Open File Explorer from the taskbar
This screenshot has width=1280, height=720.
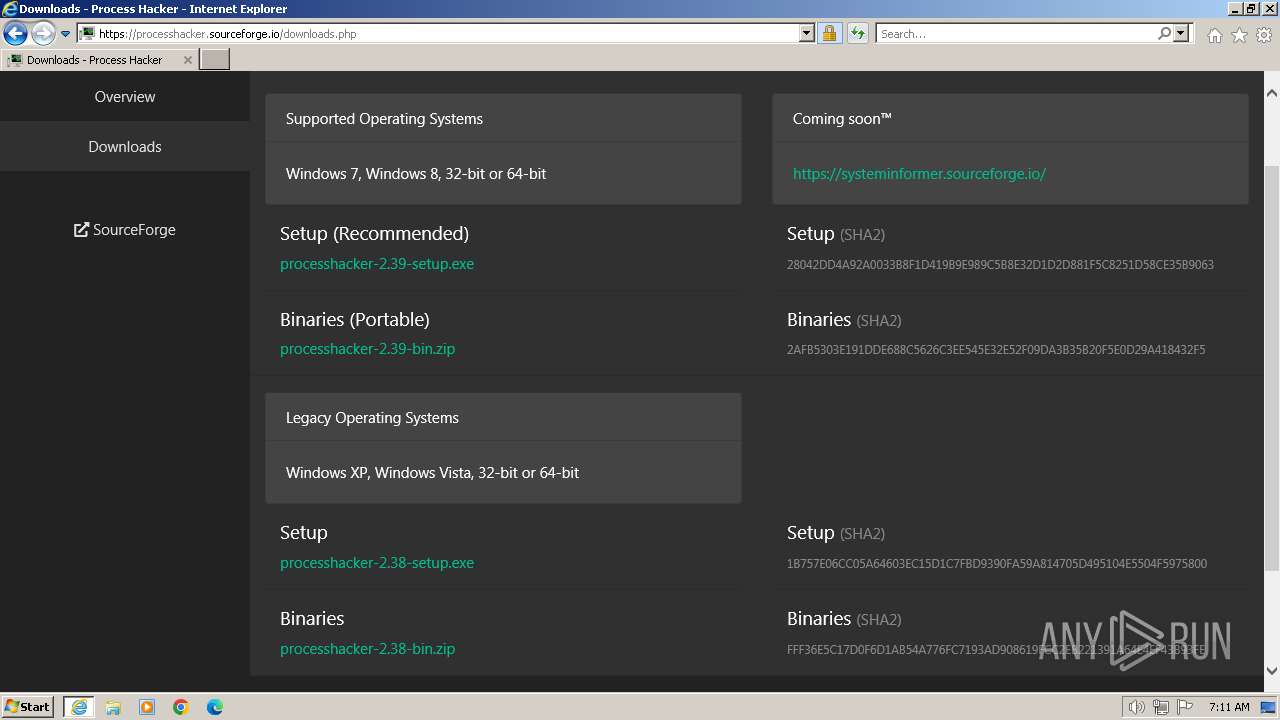click(x=113, y=707)
